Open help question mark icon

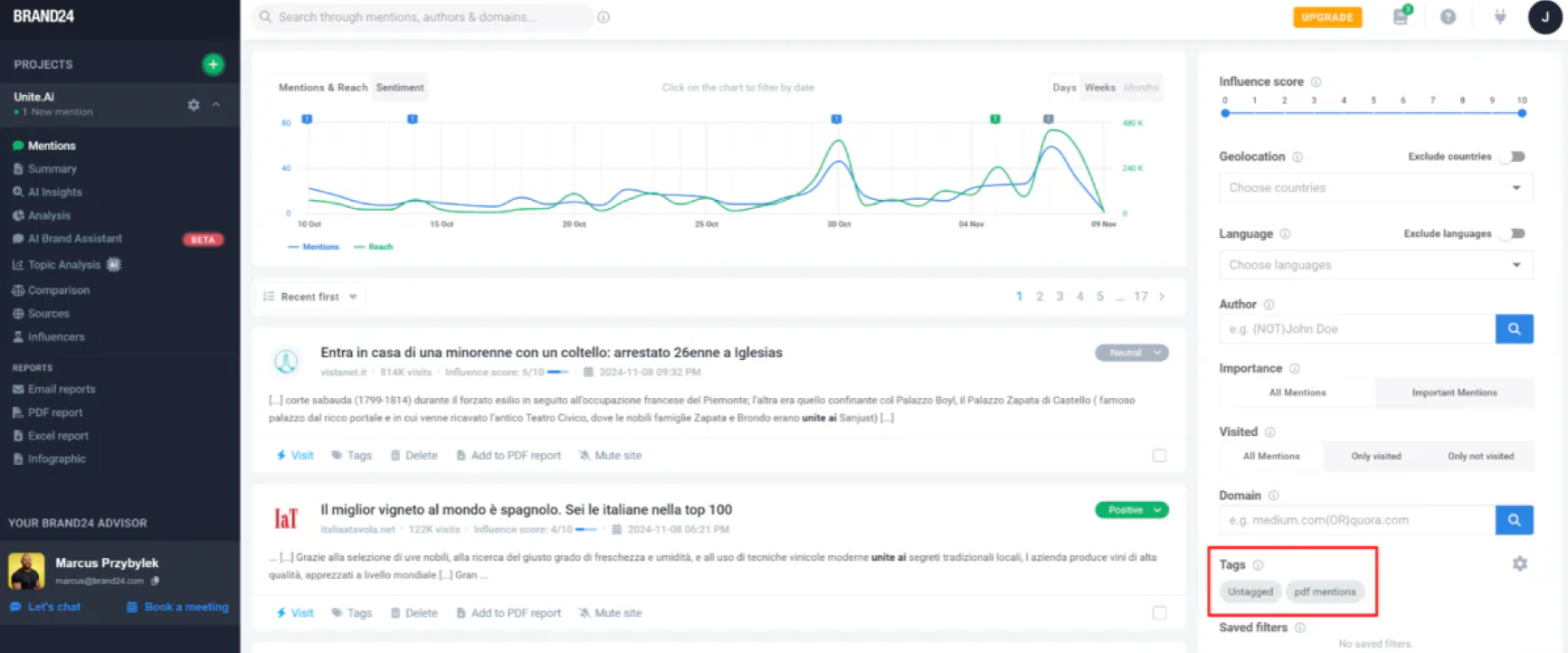(x=1449, y=17)
